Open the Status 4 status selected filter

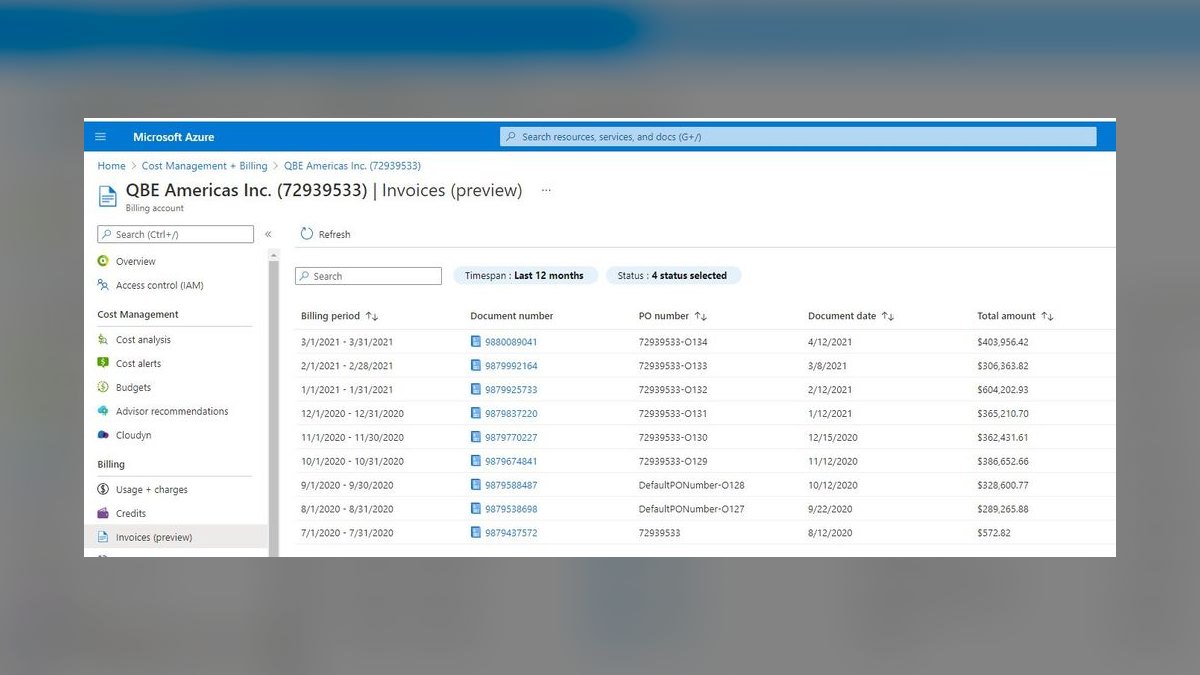point(673,276)
